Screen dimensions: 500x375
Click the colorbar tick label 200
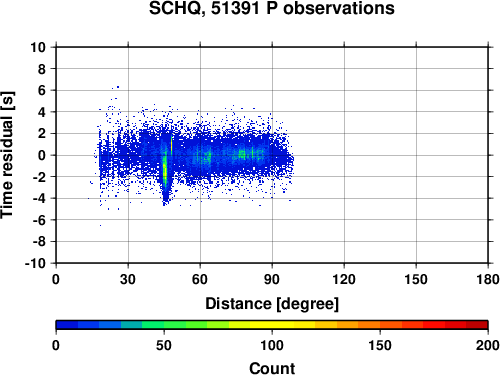click(x=488, y=345)
